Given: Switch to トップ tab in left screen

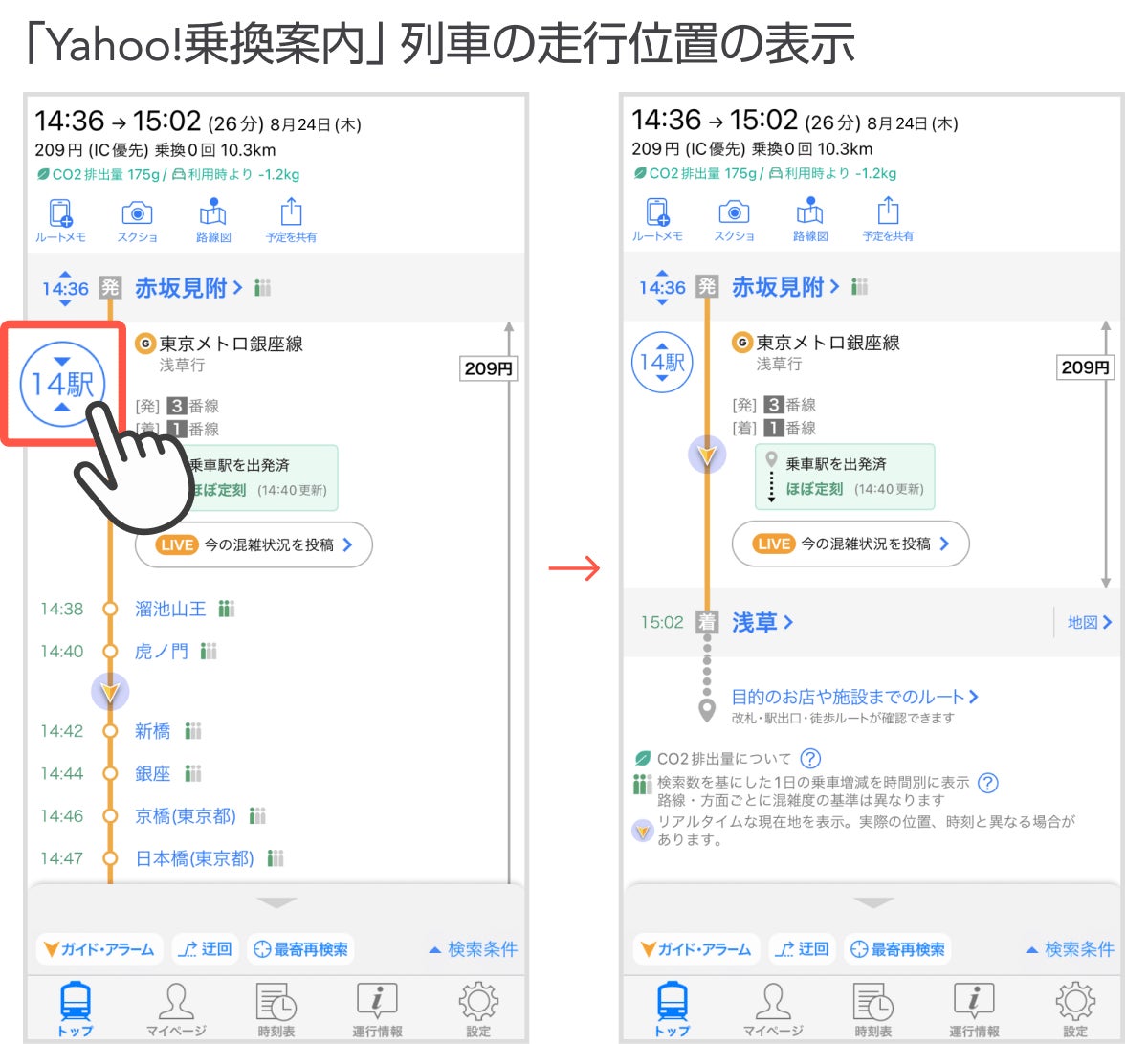Looking at the screenshot, I should pos(76,1009).
